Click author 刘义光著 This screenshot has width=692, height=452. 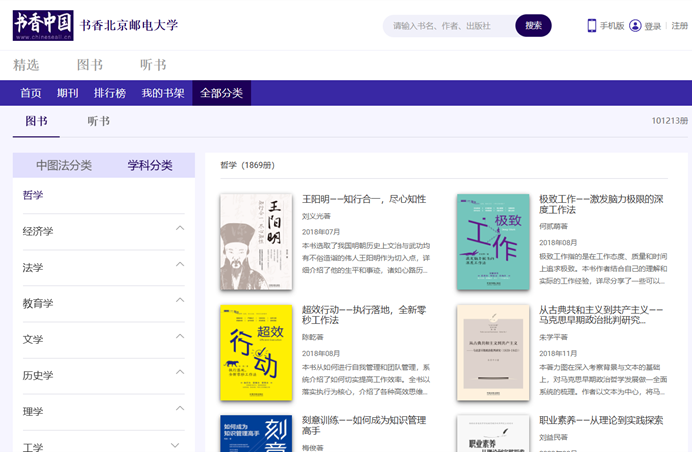click(316, 216)
